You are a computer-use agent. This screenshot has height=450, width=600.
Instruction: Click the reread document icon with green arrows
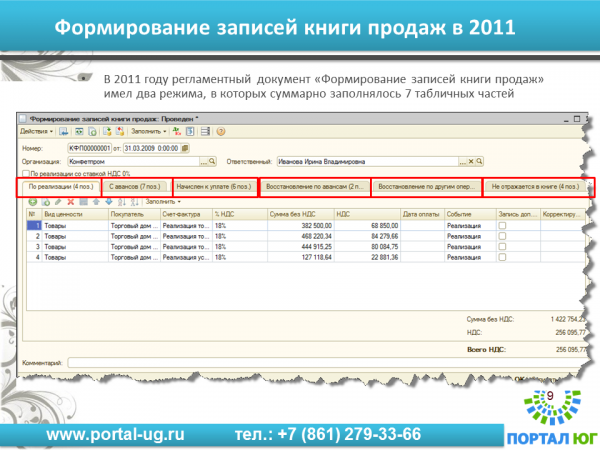click(x=79, y=132)
